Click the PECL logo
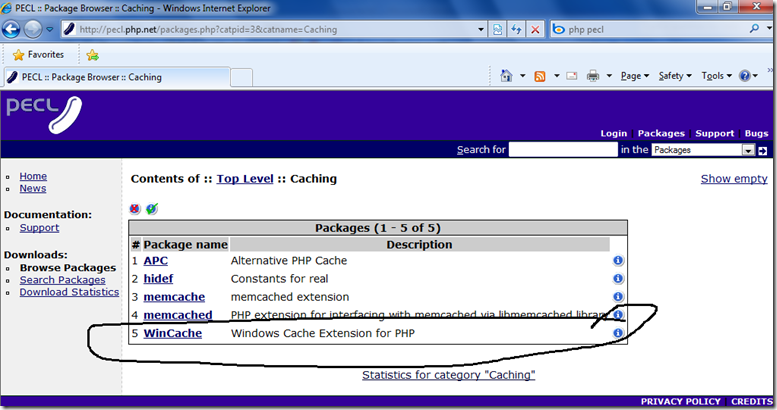 coord(44,115)
